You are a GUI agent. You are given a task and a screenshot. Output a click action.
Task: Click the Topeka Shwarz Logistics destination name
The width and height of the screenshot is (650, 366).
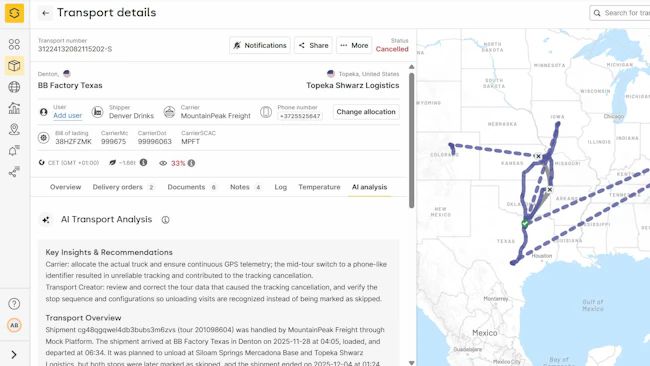click(x=353, y=85)
